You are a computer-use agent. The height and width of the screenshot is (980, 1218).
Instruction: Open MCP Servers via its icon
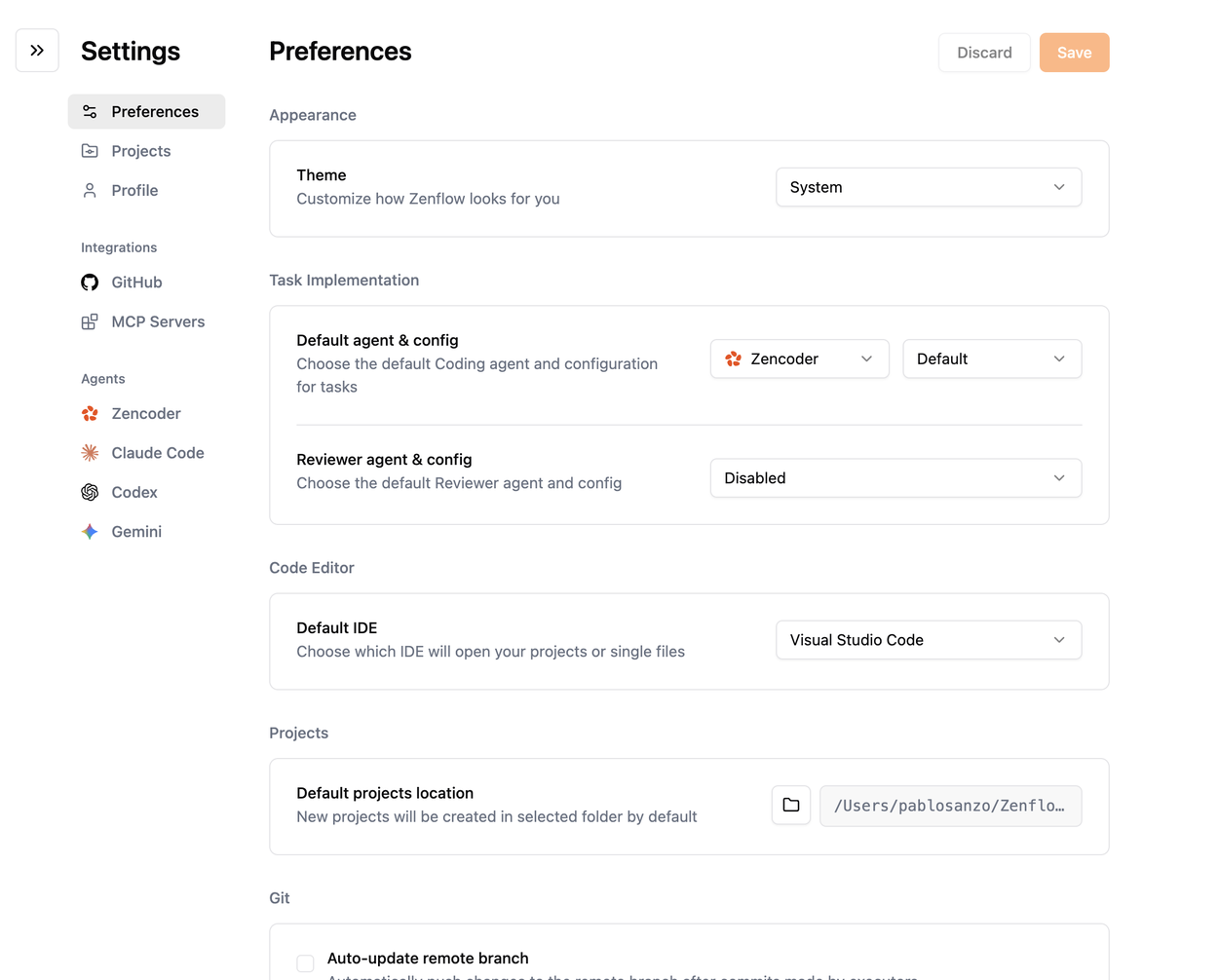[90, 321]
